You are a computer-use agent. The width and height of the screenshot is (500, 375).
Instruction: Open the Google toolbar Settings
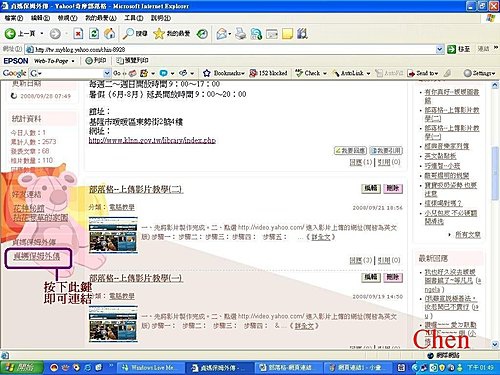click(x=479, y=73)
